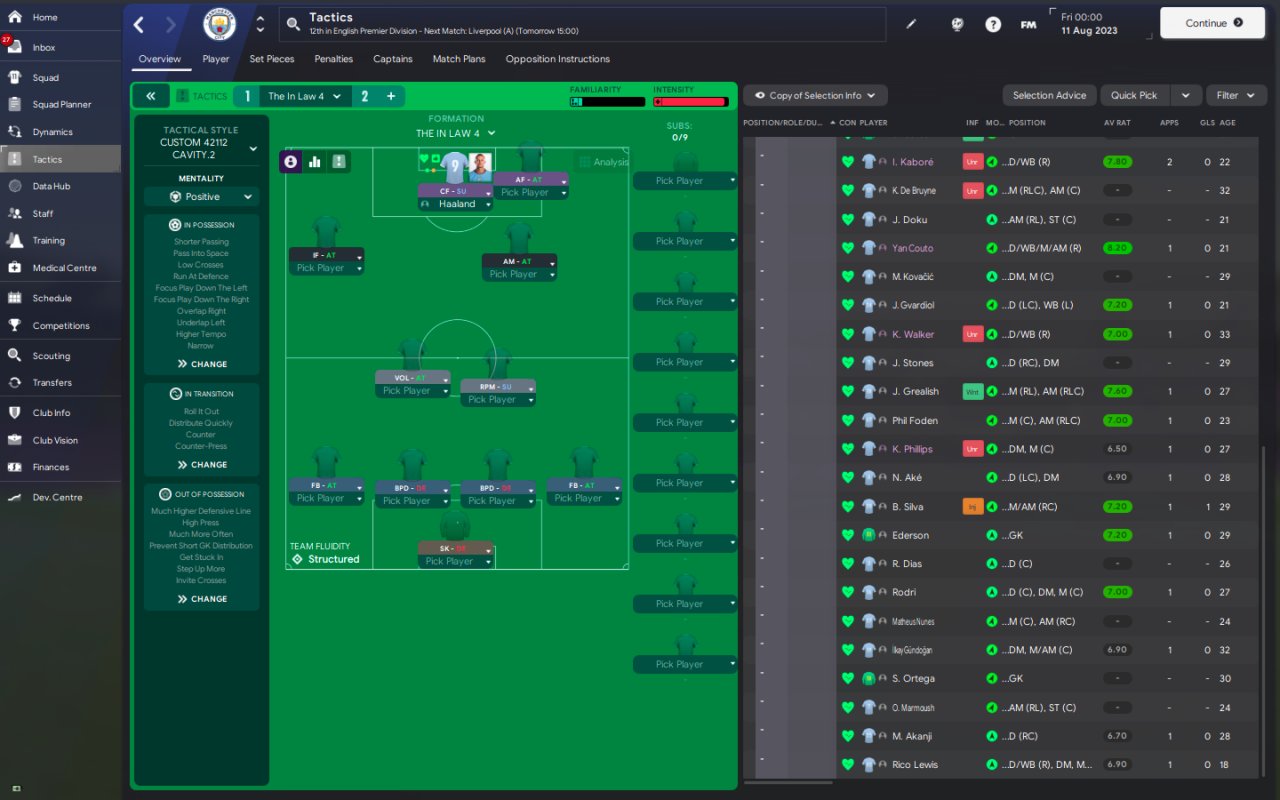Click the Transfers arrows icon in the sidebar
This screenshot has width=1280, height=800.
coord(15,382)
